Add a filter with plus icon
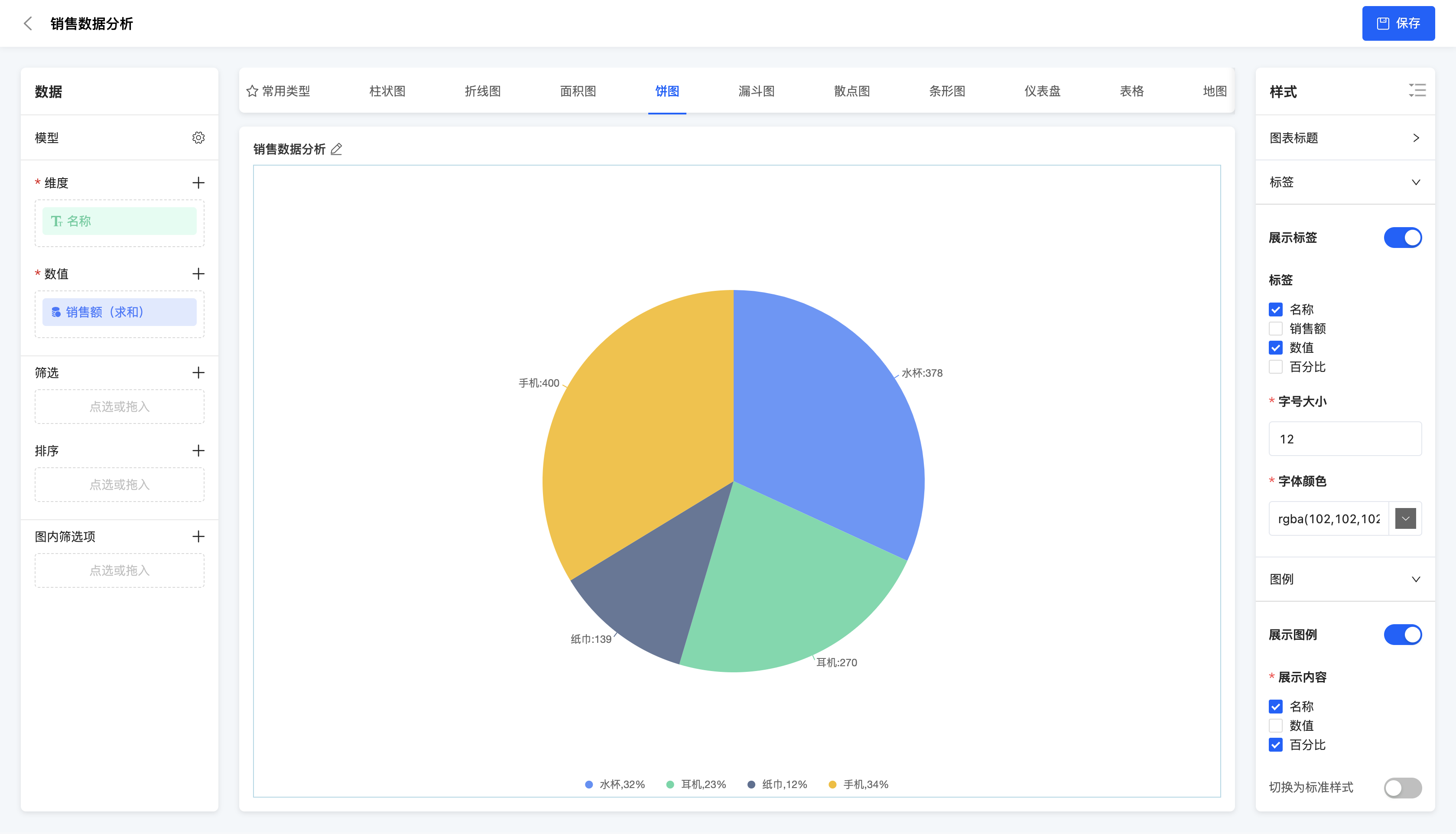The image size is (1456, 834). 198,373
